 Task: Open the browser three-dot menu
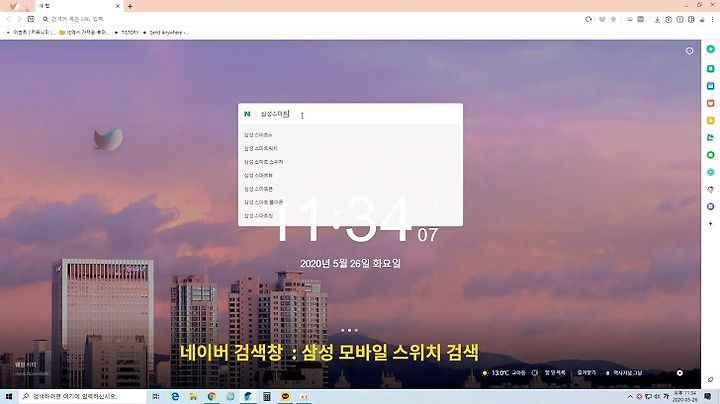coord(713,19)
